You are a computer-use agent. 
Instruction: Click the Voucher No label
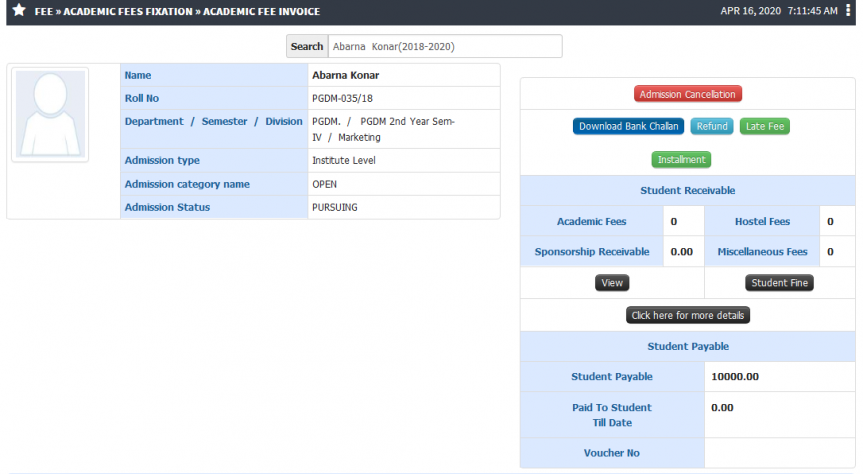pos(611,453)
